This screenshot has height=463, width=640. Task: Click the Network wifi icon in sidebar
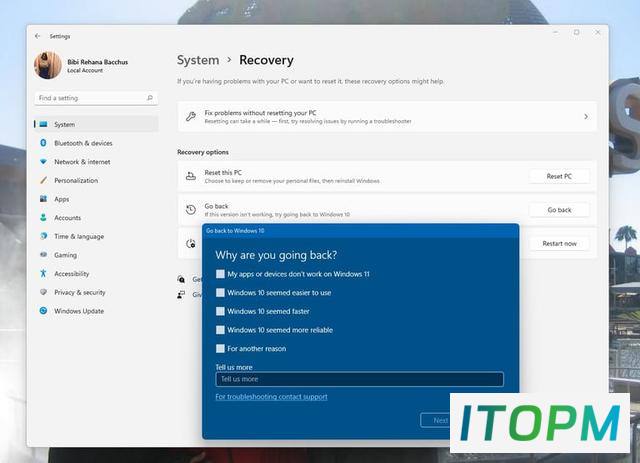(x=43, y=162)
